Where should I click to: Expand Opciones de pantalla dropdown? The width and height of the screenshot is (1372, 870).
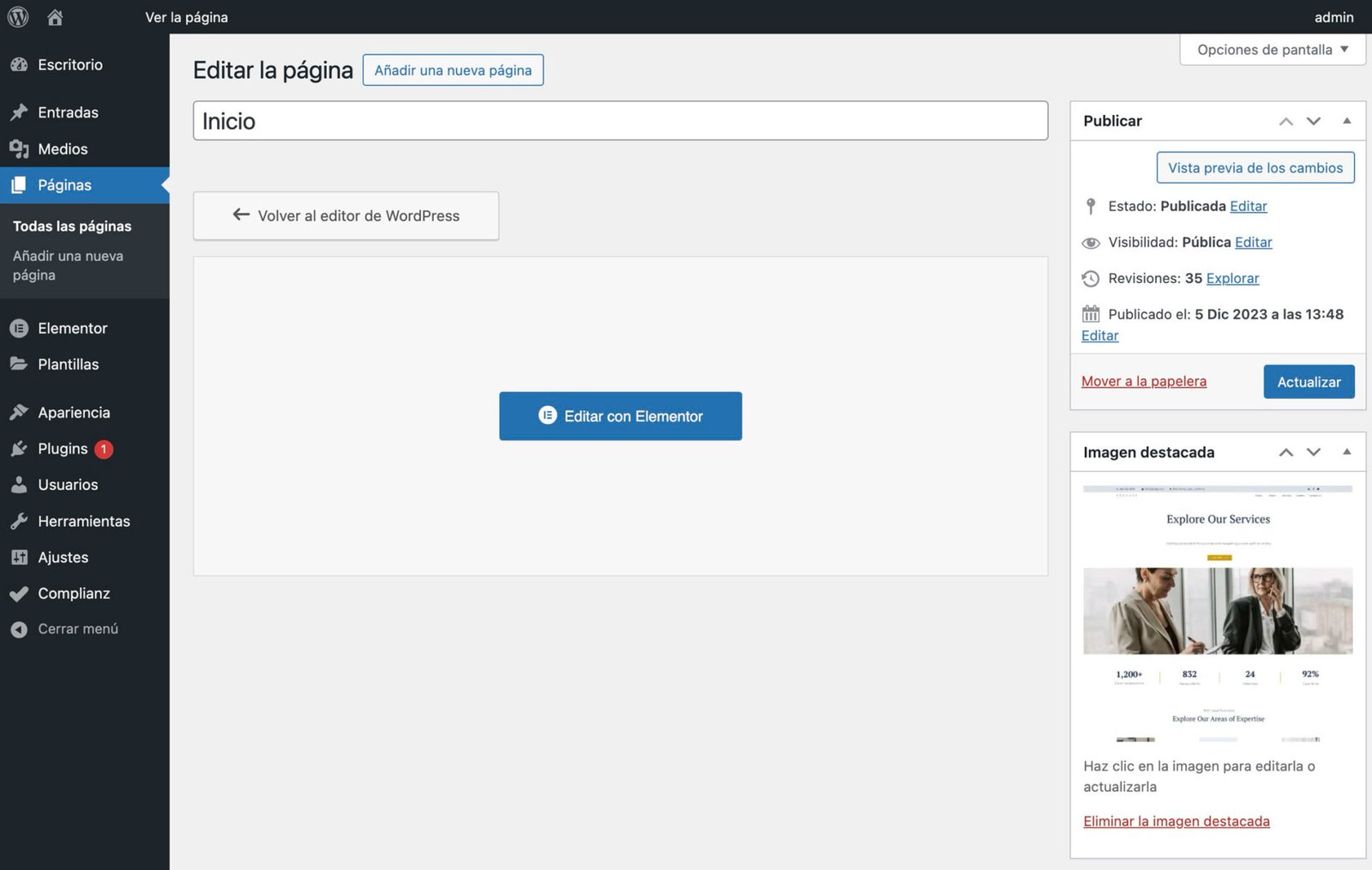(1273, 50)
